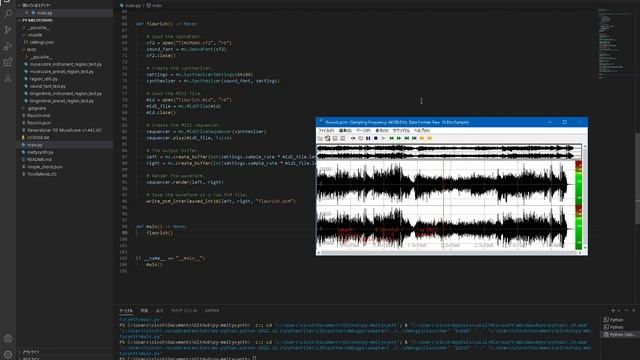Switch to the Debug Console panel tab
This screenshot has width=640, height=360.
tap(184, 311)
